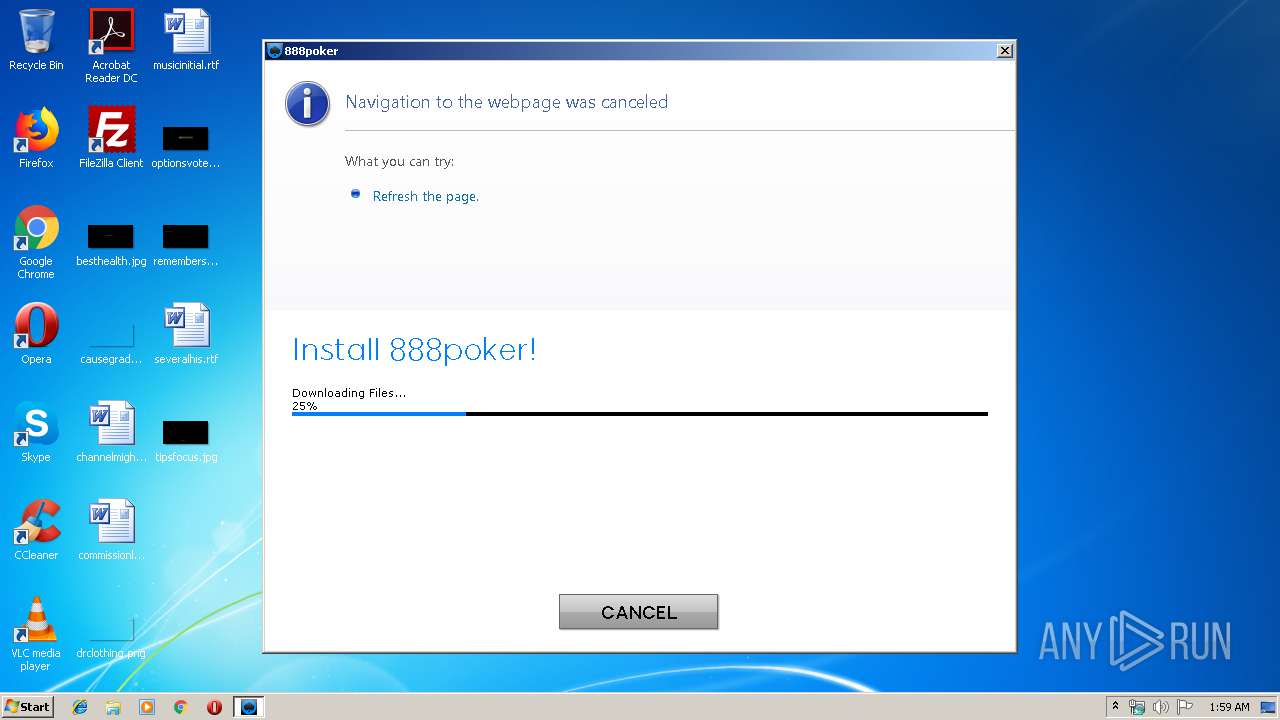Screen dimensions: 1280x720
Task: Open commissionl document icon
Action: pos(111,530)
